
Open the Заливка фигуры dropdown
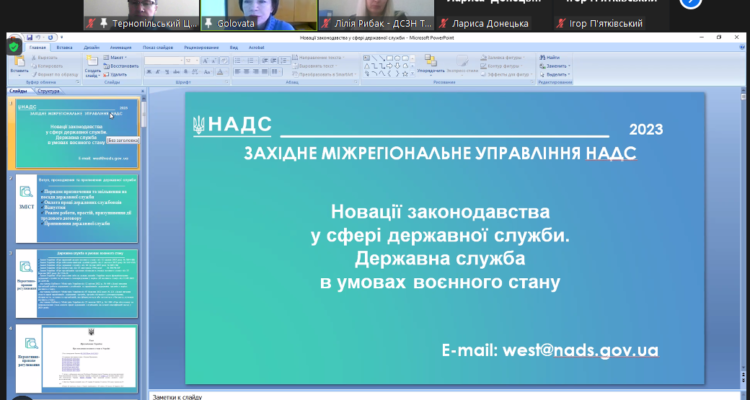(504, 57)
